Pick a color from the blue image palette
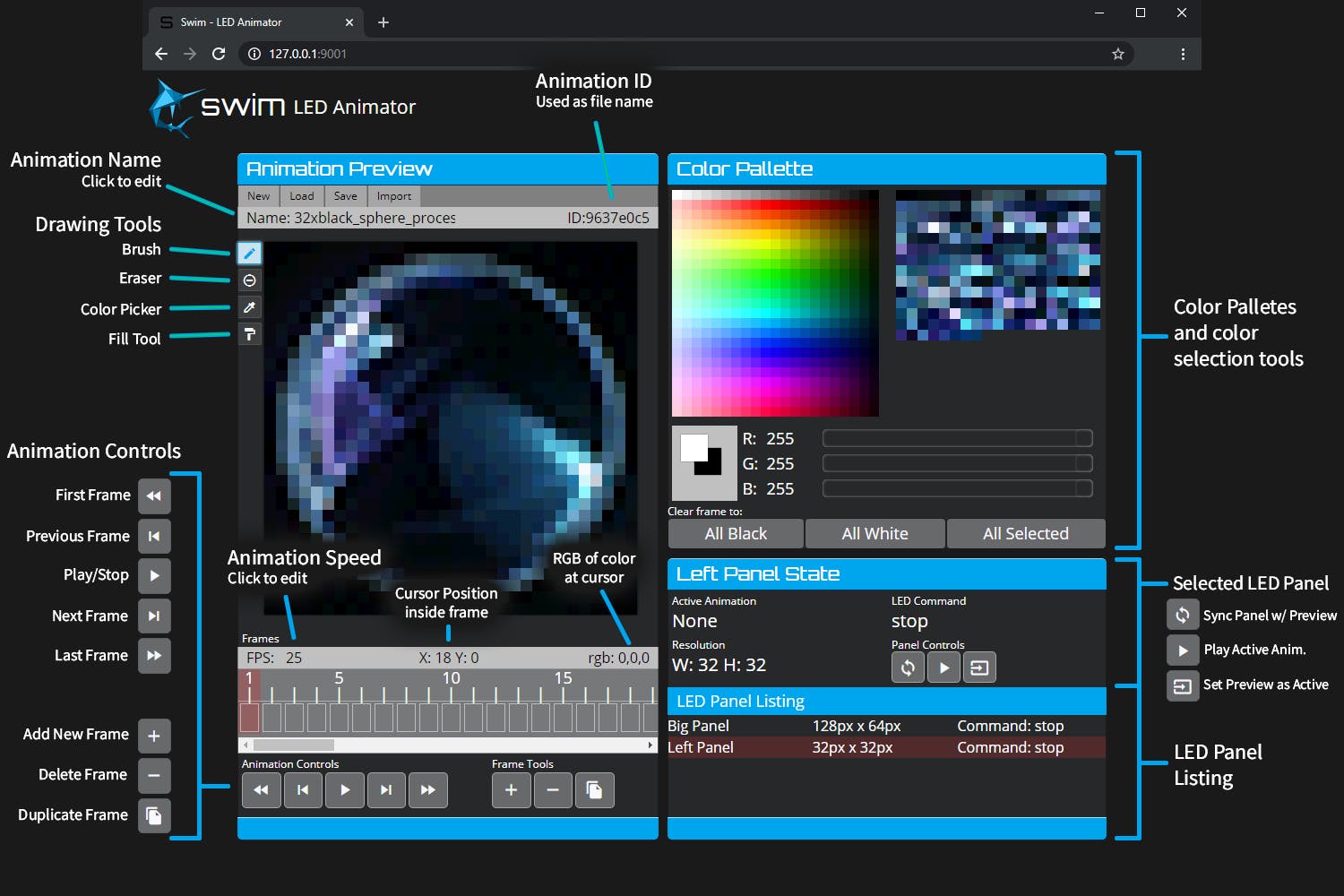This screenshot has height=896, width=1344. pos(998,265)
